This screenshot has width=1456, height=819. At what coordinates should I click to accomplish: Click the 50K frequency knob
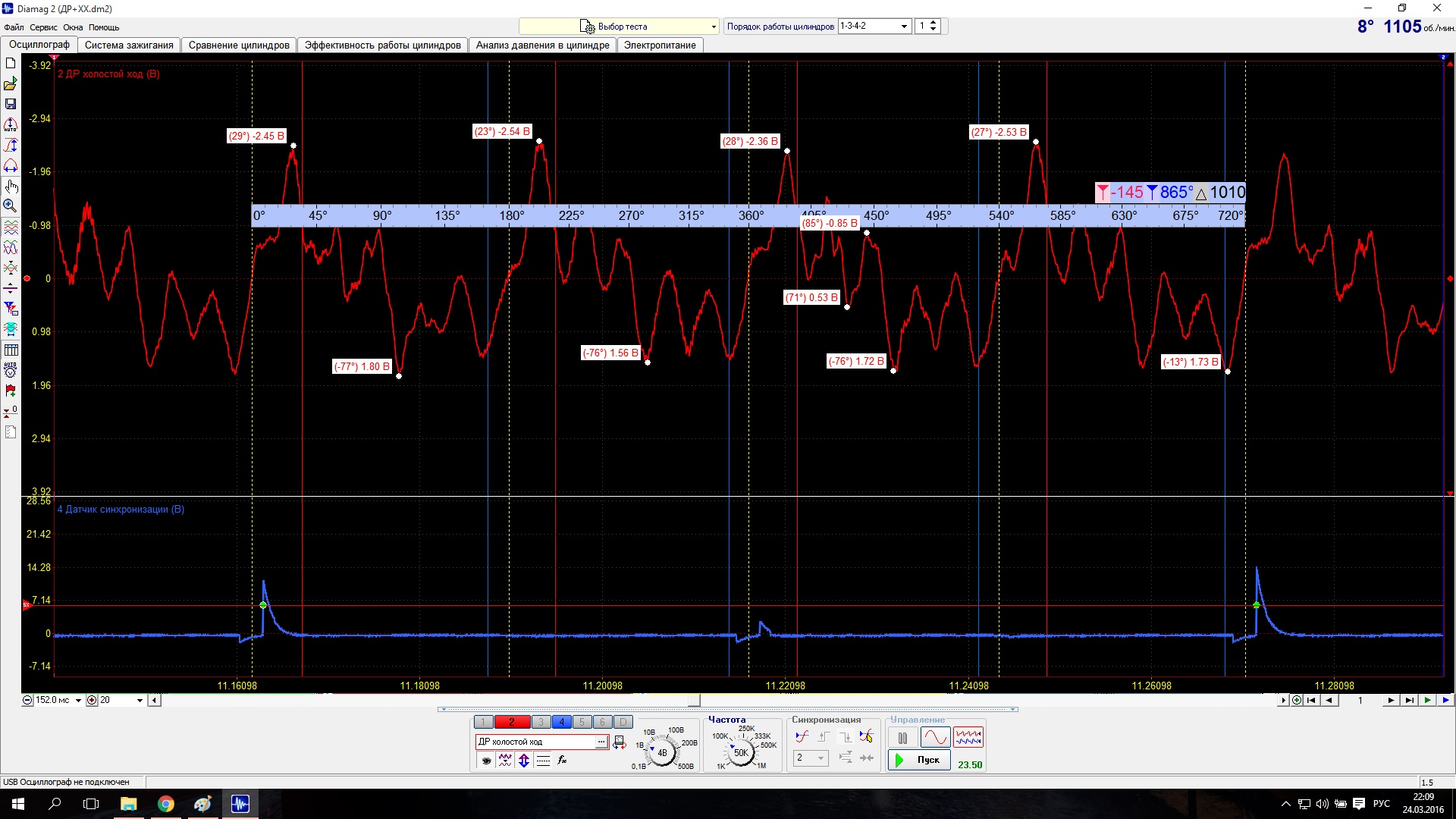[741, 753]
